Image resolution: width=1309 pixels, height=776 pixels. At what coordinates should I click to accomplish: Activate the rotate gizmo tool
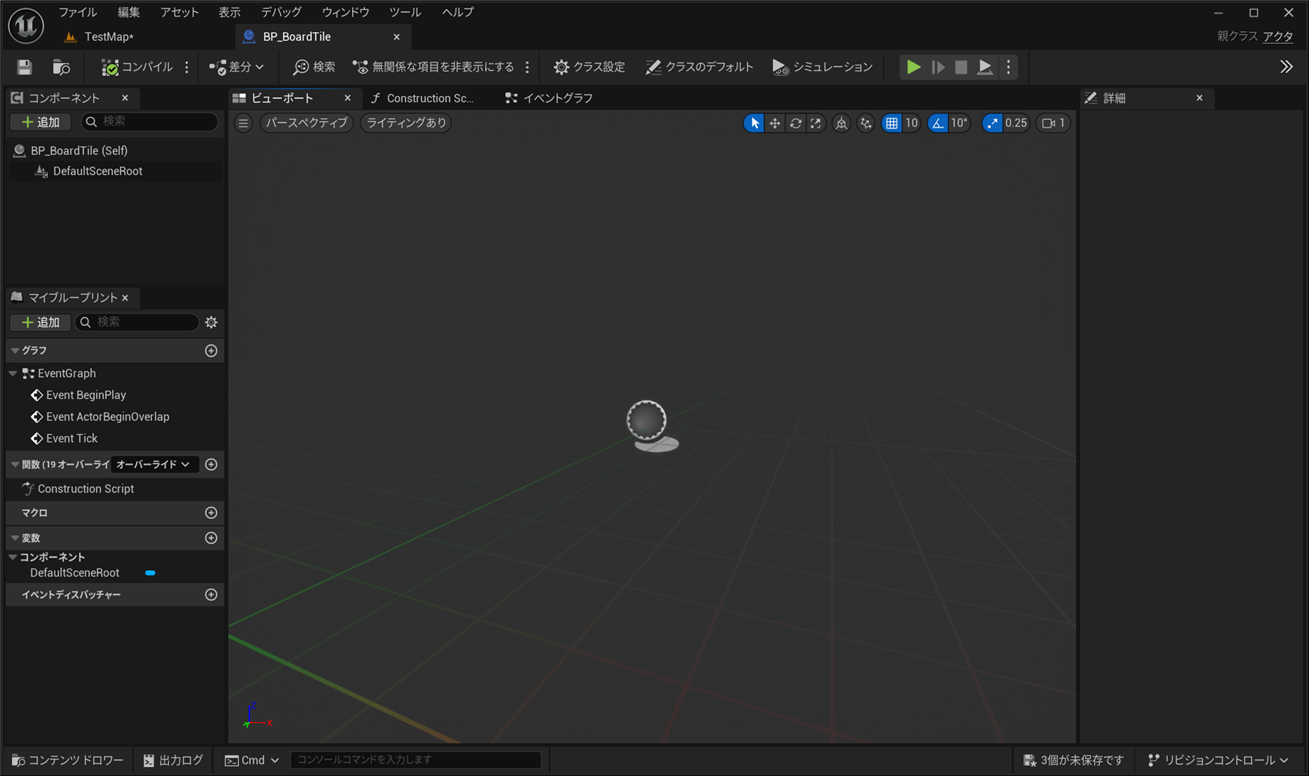pyautogui.click(x=796, y=123)
